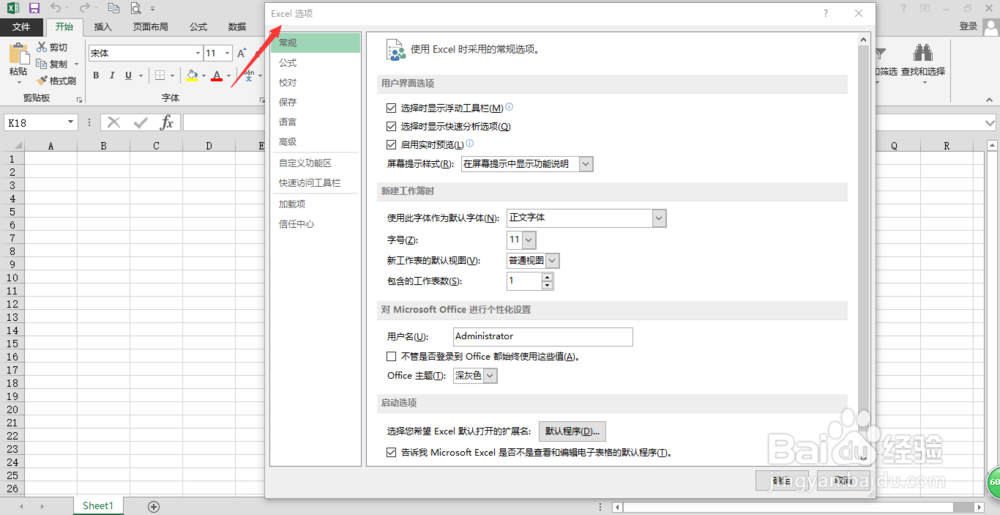The image size is (1000, 515).
Task: Click the Undo arrow icon
Action: point(55,8)
